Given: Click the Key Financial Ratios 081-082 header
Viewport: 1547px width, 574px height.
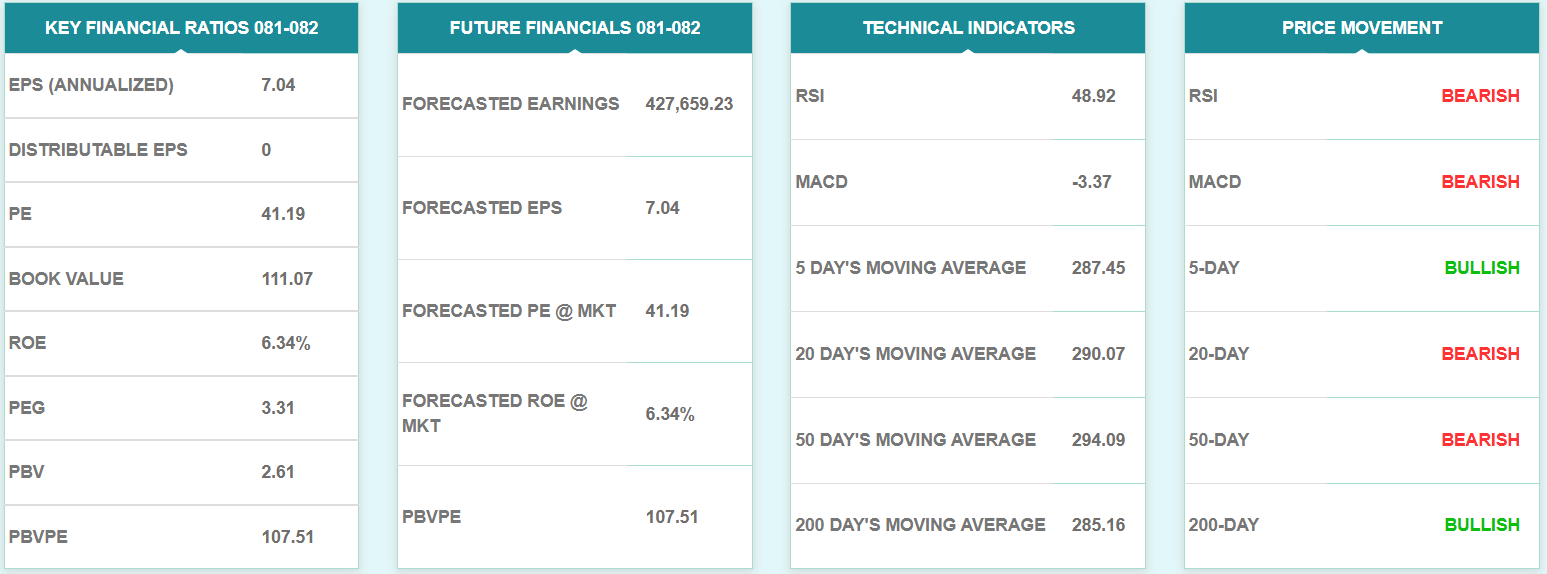Looking at the screenshot, I should (181, 28).
